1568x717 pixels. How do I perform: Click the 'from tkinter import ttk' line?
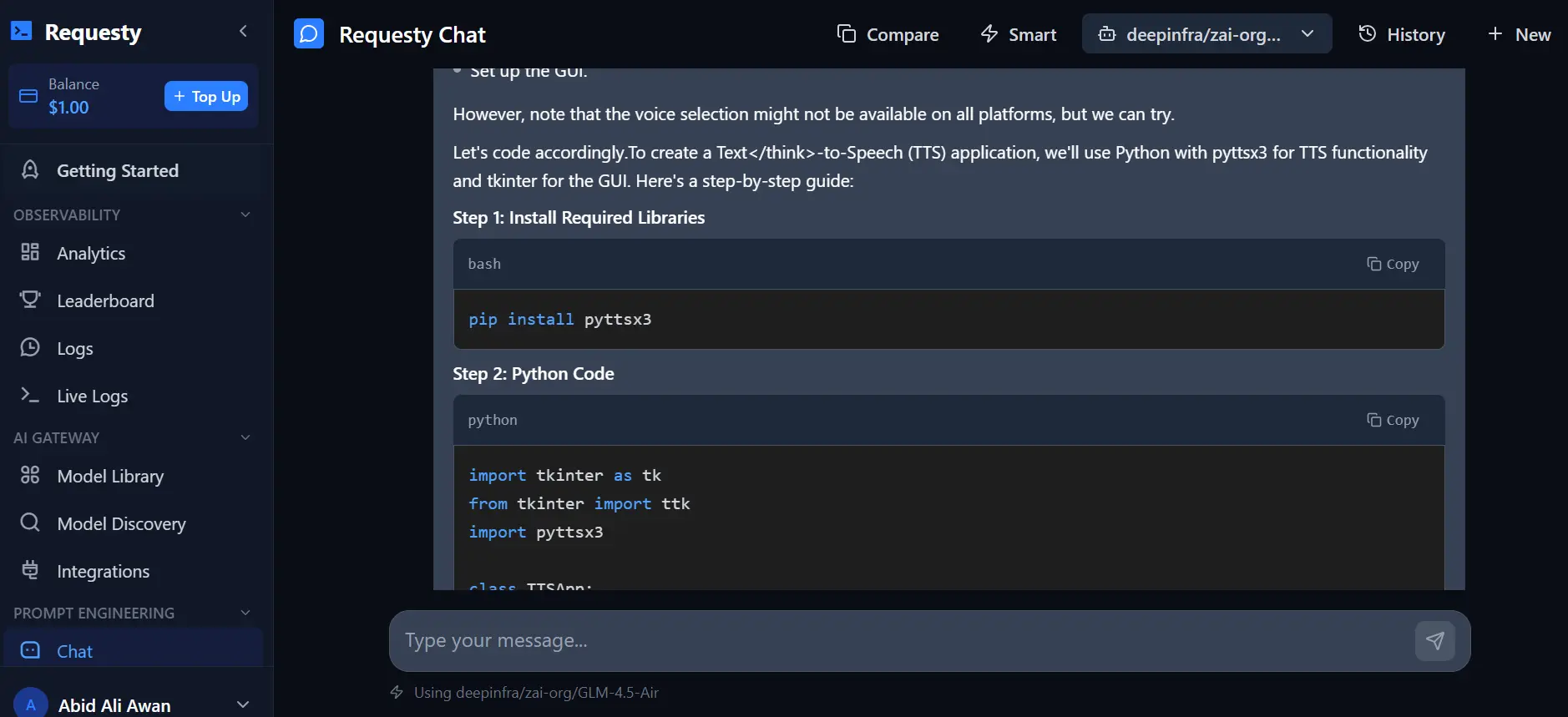(579, 503)
